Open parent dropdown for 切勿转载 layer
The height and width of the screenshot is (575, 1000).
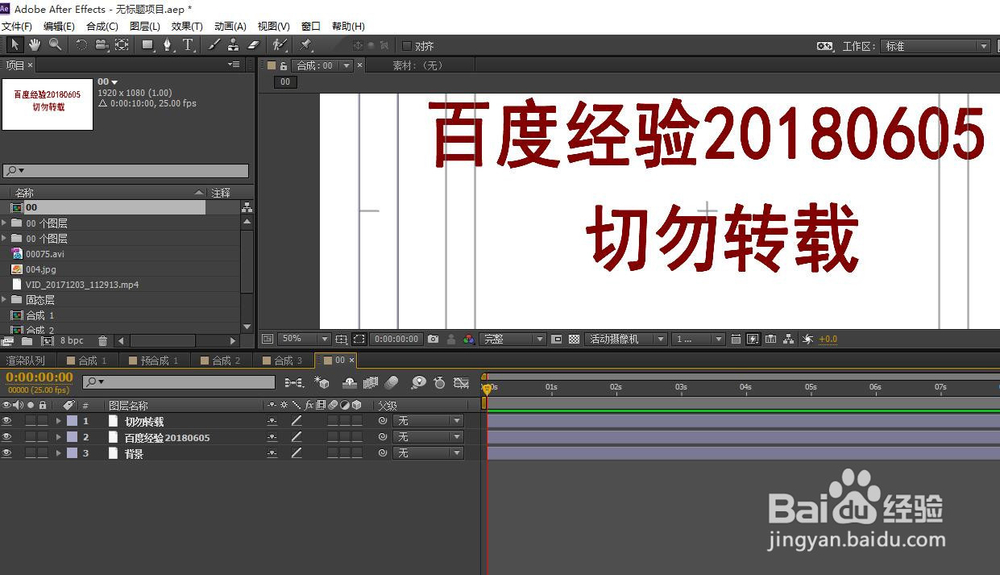(427, 421)
